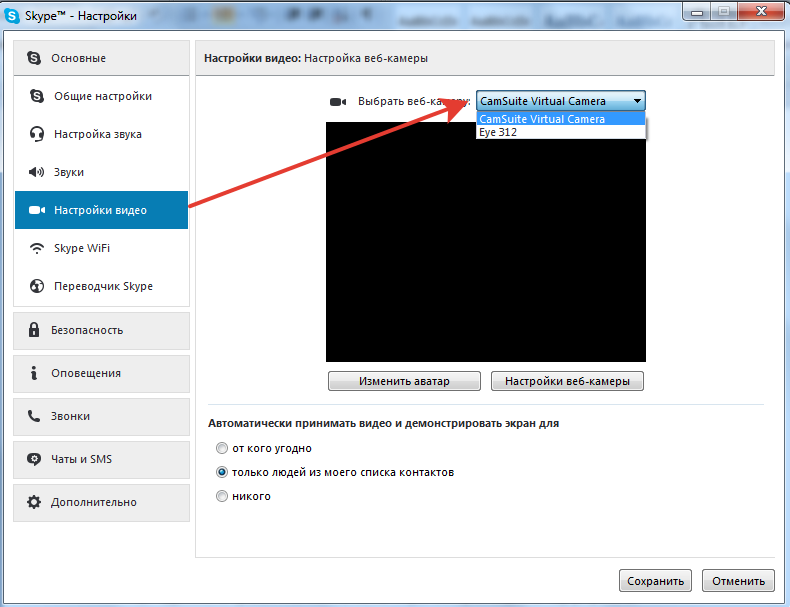
Task: Click the 'Настройки видео: Настройка веб-камеры' heading
Action: point(316,58)
